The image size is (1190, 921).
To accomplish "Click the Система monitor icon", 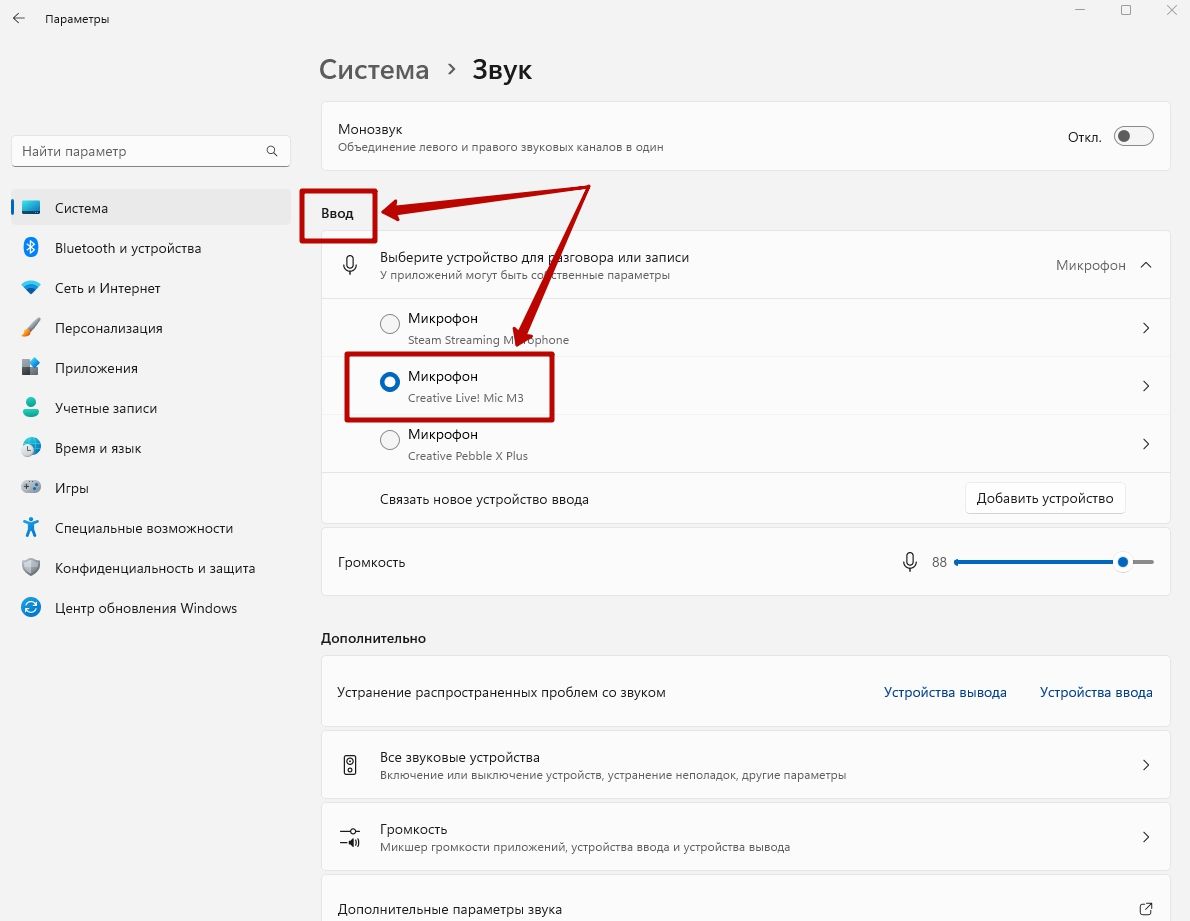I will [31, 208].
